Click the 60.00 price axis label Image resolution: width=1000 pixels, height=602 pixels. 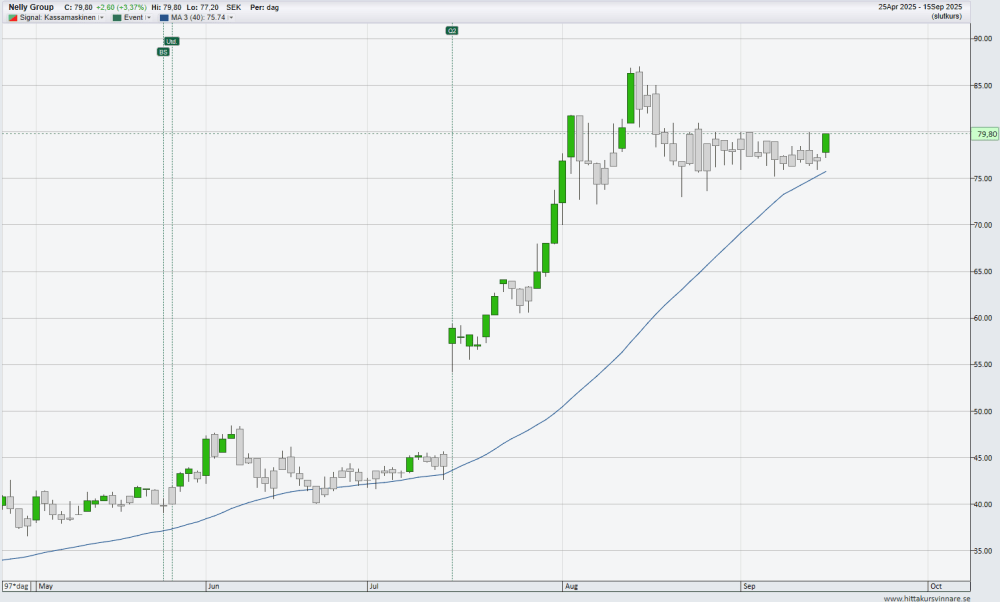pyautogui.click(x=982, y=318)
